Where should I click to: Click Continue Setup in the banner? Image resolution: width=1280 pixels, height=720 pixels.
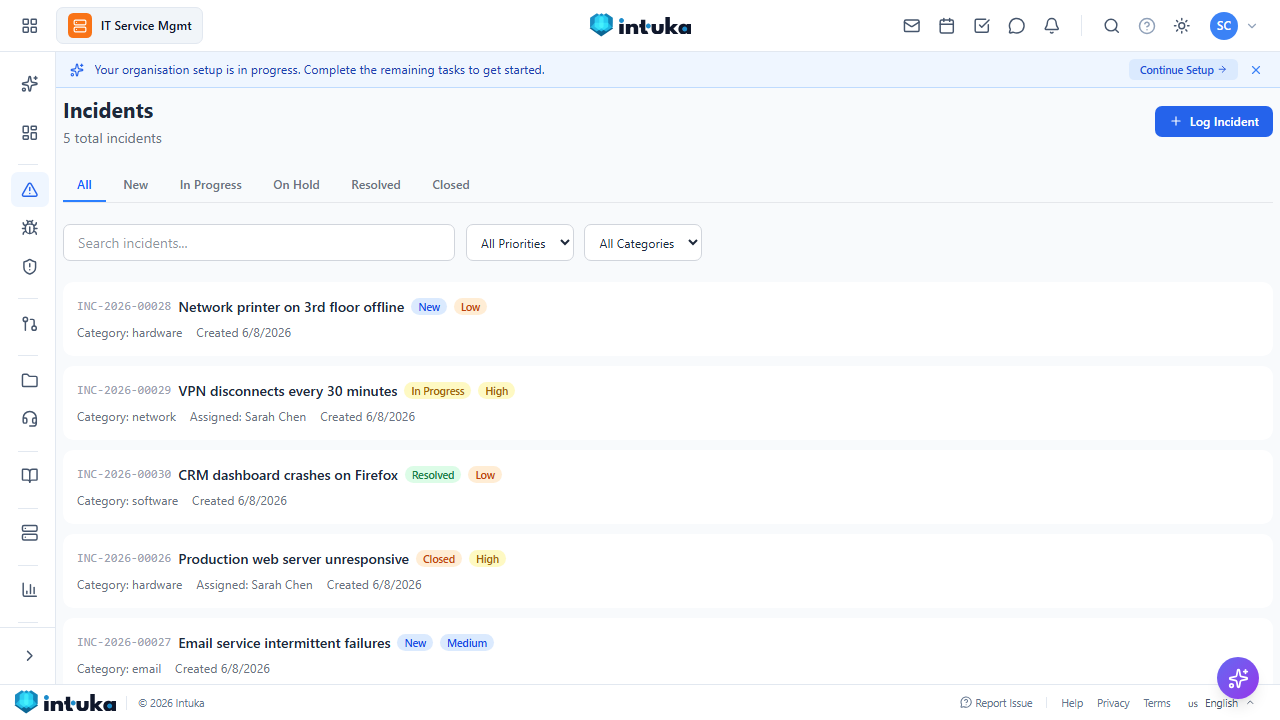[x=1183, y=70]
